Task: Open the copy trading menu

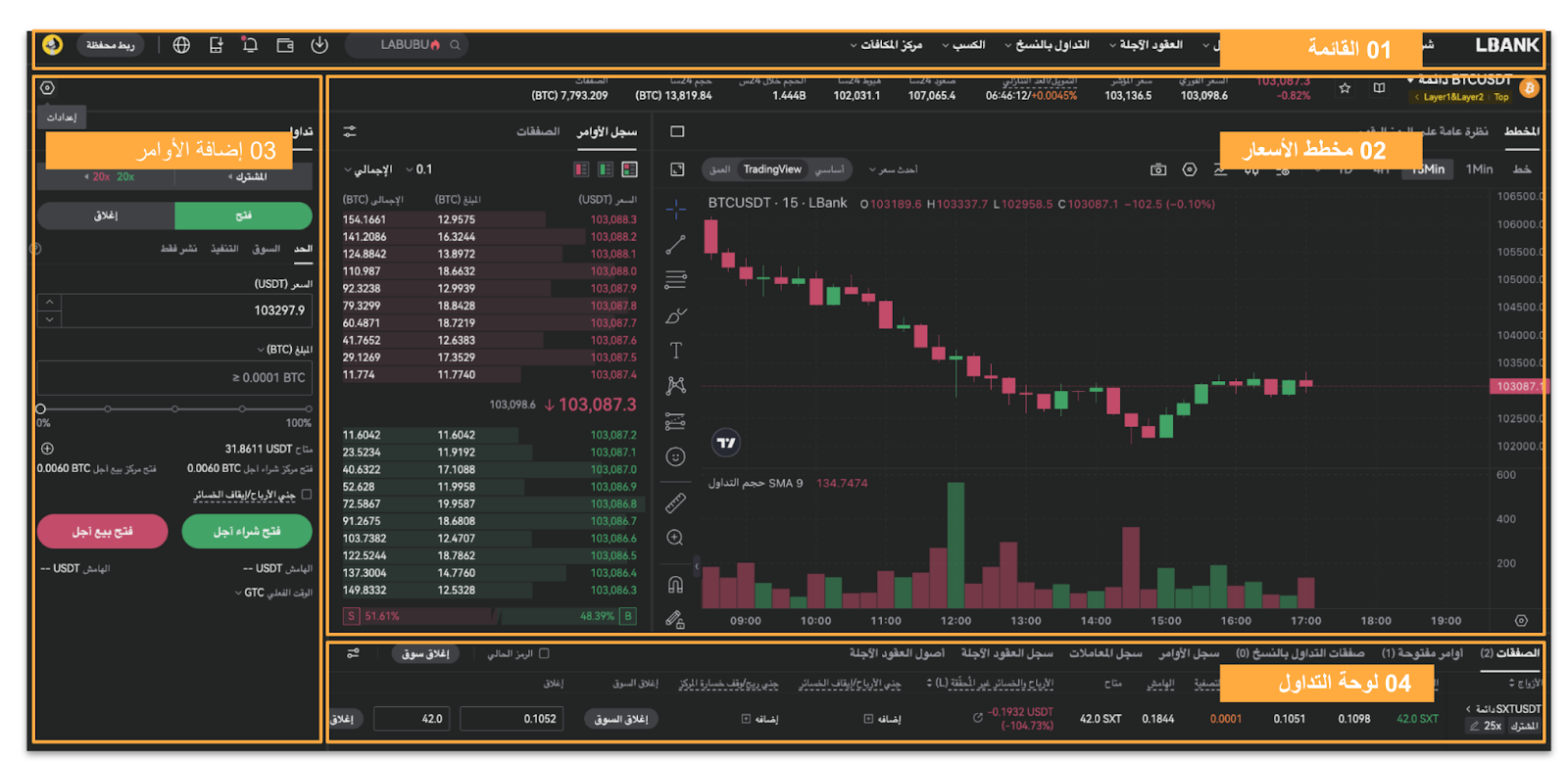Action: [x=1047, y=45]
